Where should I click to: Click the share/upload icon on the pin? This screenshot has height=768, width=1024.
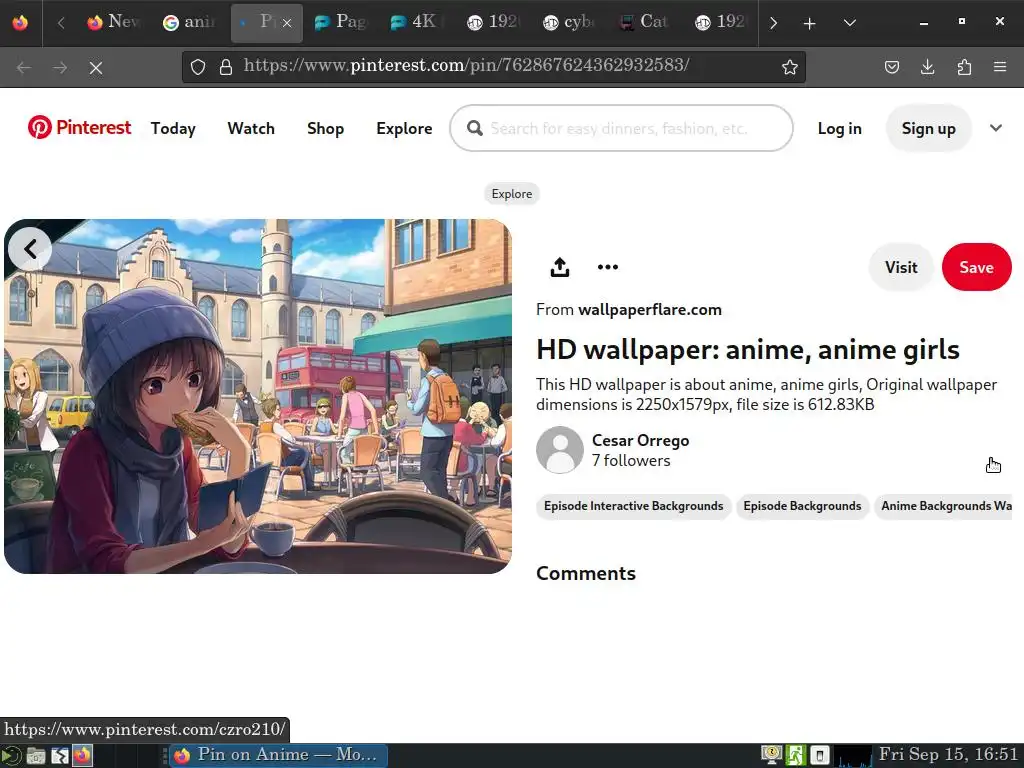[x=560, y=267]
